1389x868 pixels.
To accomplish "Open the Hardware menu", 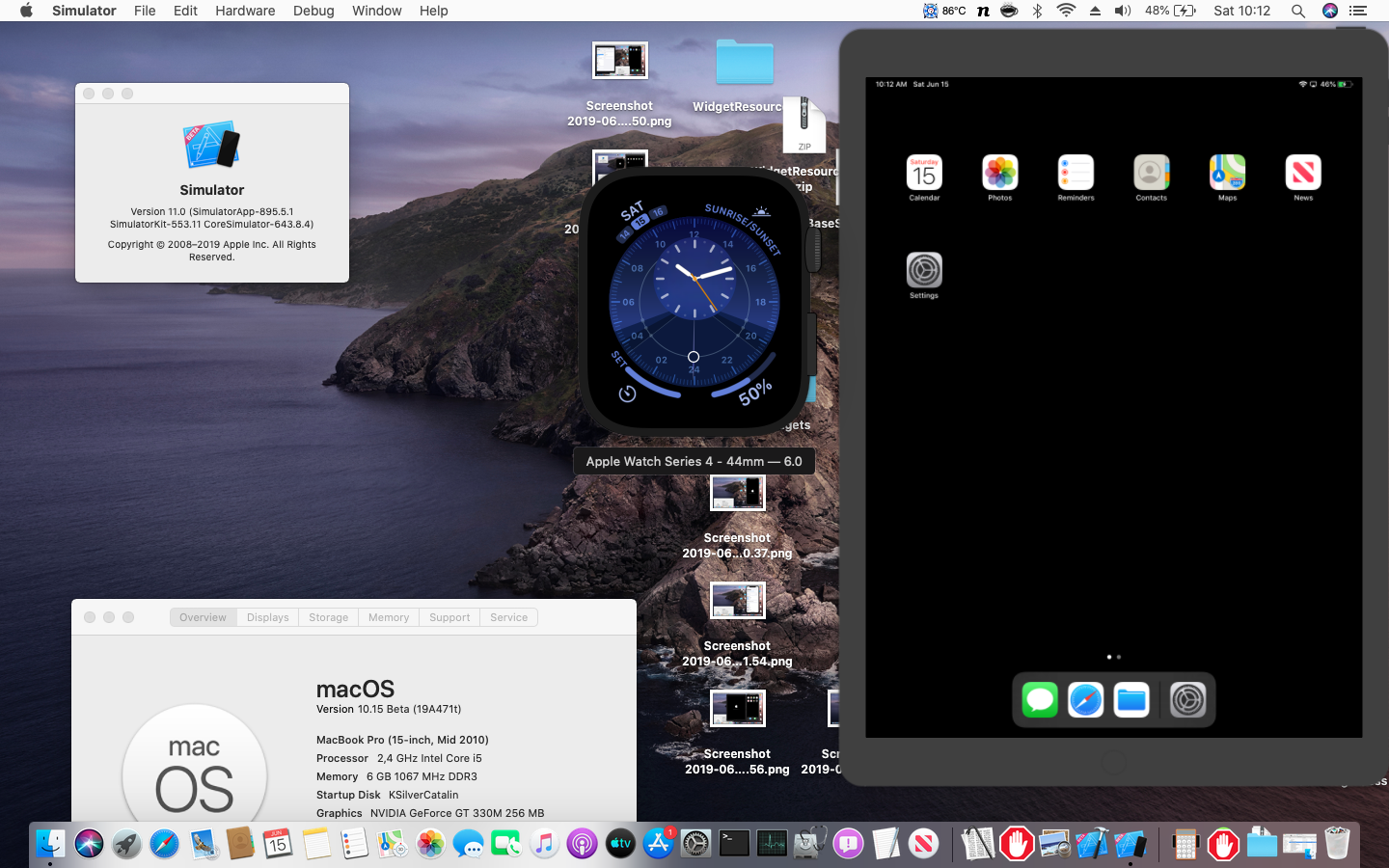I will pyautogui.click(x=245, y=11).
